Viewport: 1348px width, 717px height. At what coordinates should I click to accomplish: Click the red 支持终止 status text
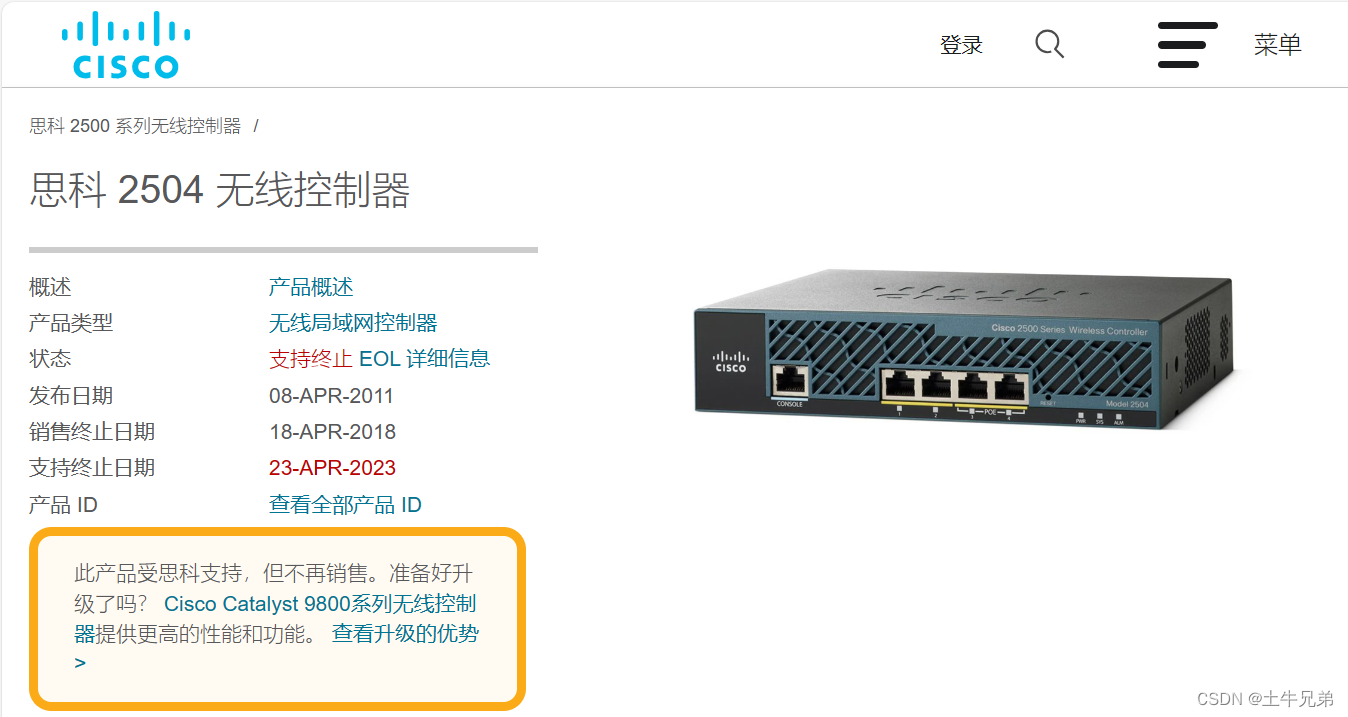click(x=311, y=359)
